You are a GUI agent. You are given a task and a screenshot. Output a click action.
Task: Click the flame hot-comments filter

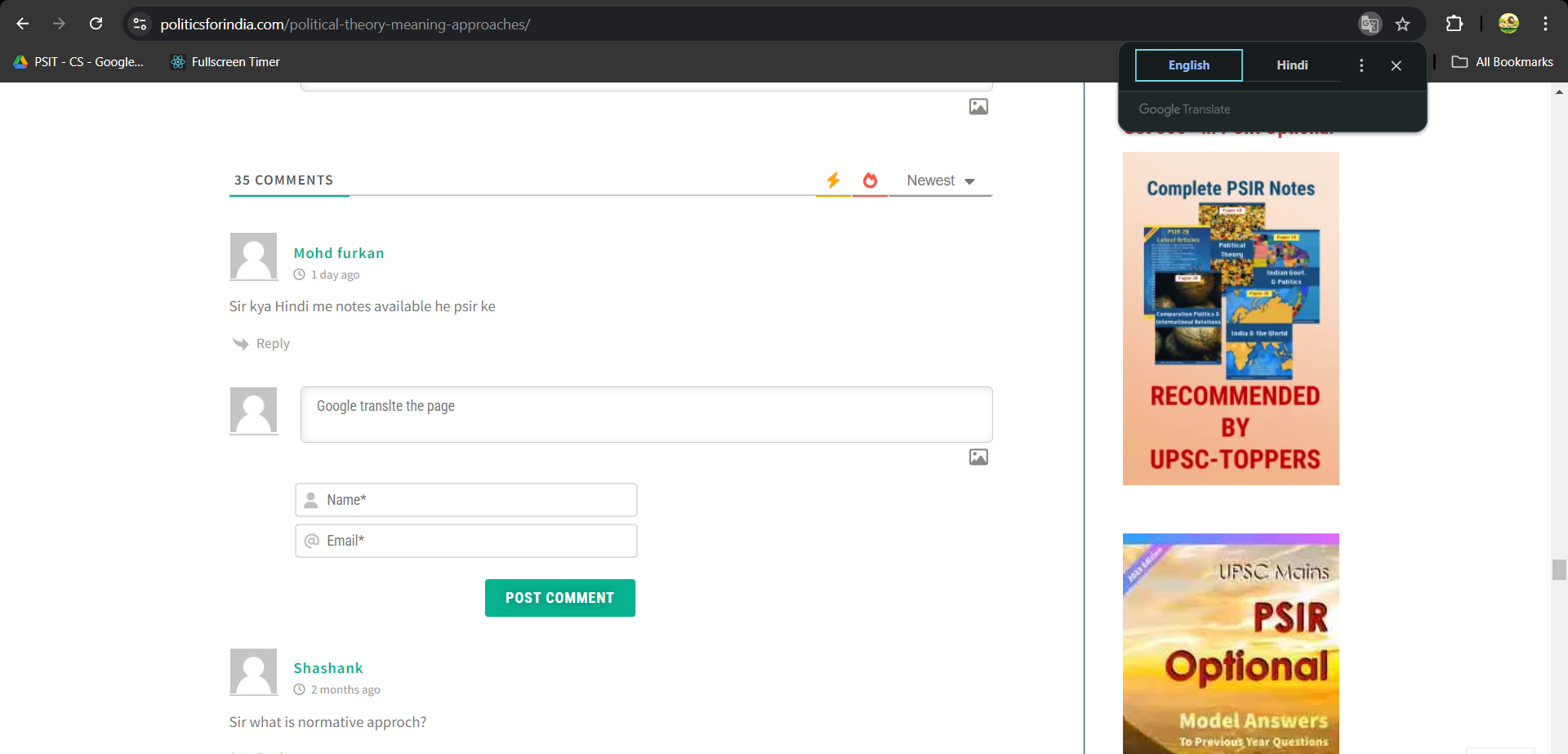click(870, 181)
